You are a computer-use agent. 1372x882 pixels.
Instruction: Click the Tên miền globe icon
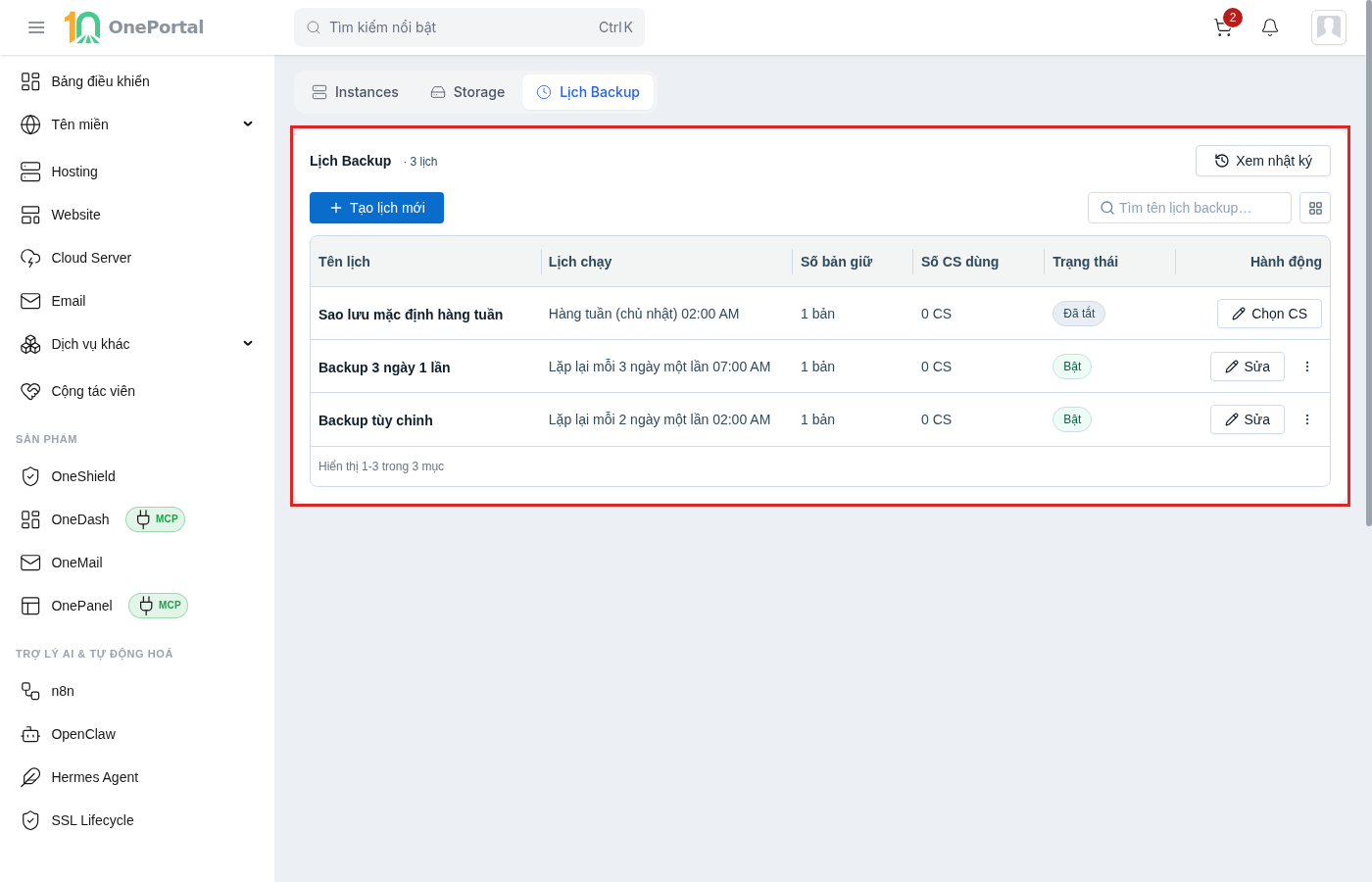30,124
